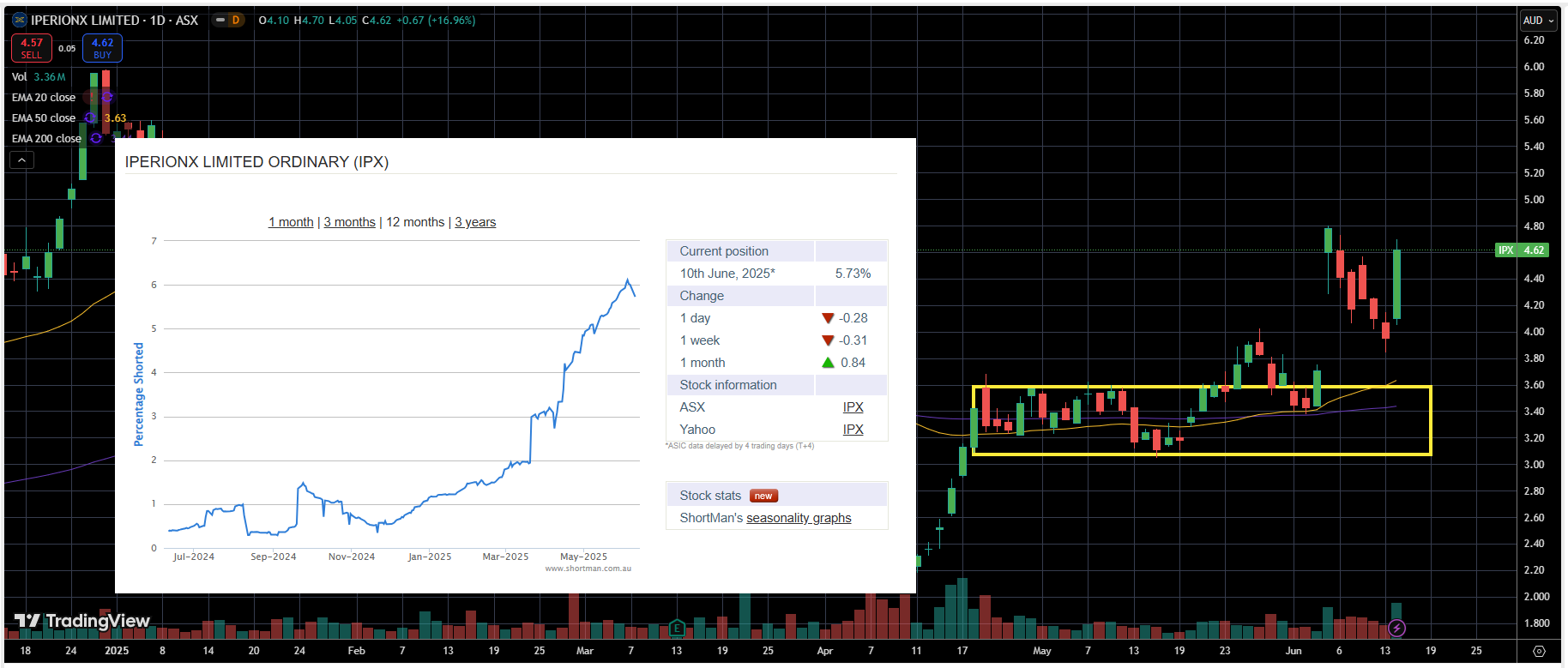Click the loading refresh icon beside EMA 20
The width and height of the screenshot is (1568, 668).
pyautogui.click(x=106, y=98)
